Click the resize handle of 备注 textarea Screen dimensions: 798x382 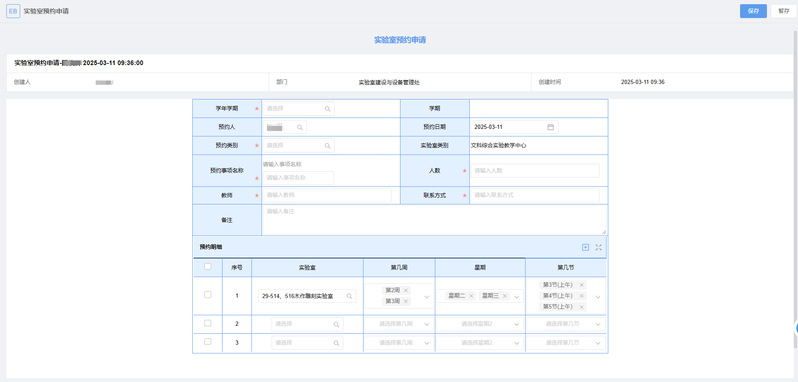pyautogui.click(x=604, y=231)
